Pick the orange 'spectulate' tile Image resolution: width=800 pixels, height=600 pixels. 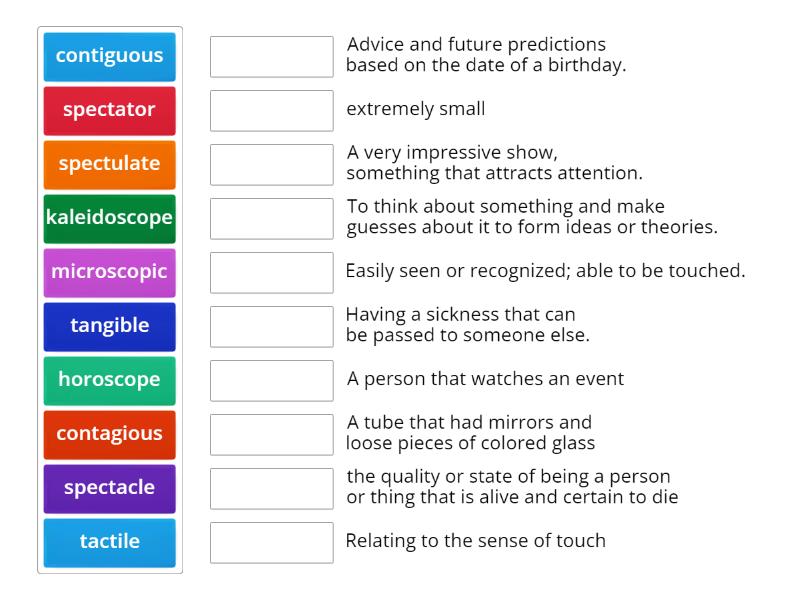(x=110, y=164)
